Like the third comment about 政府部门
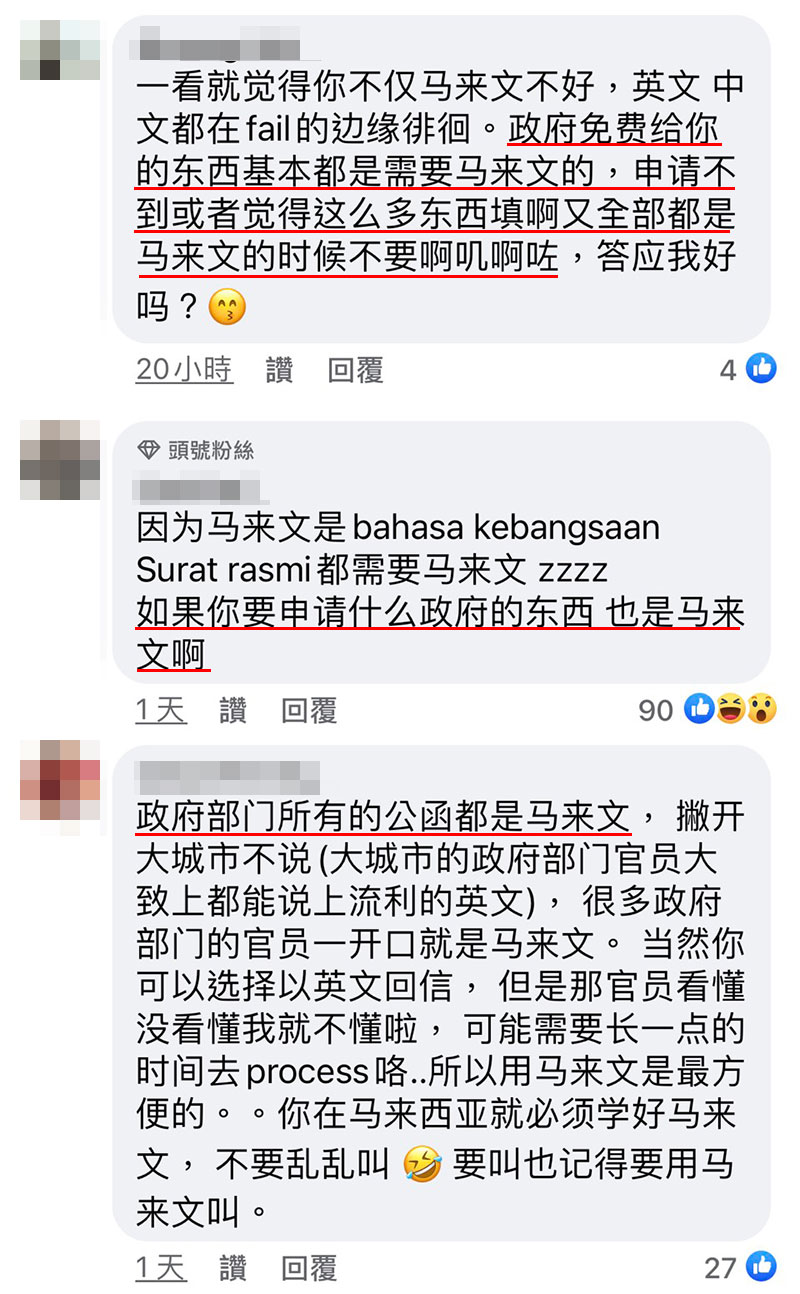 232,1268
